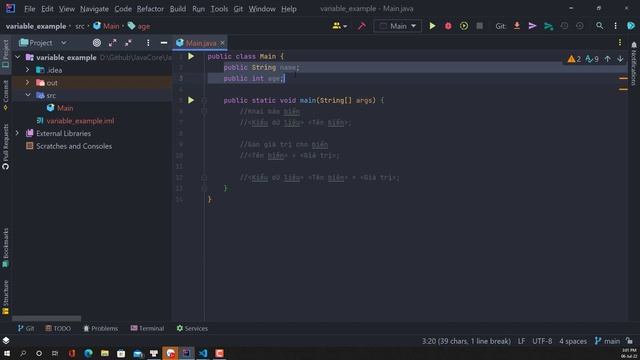Open the Terminal tool window

pyautogui.click(x=147, y=328)
